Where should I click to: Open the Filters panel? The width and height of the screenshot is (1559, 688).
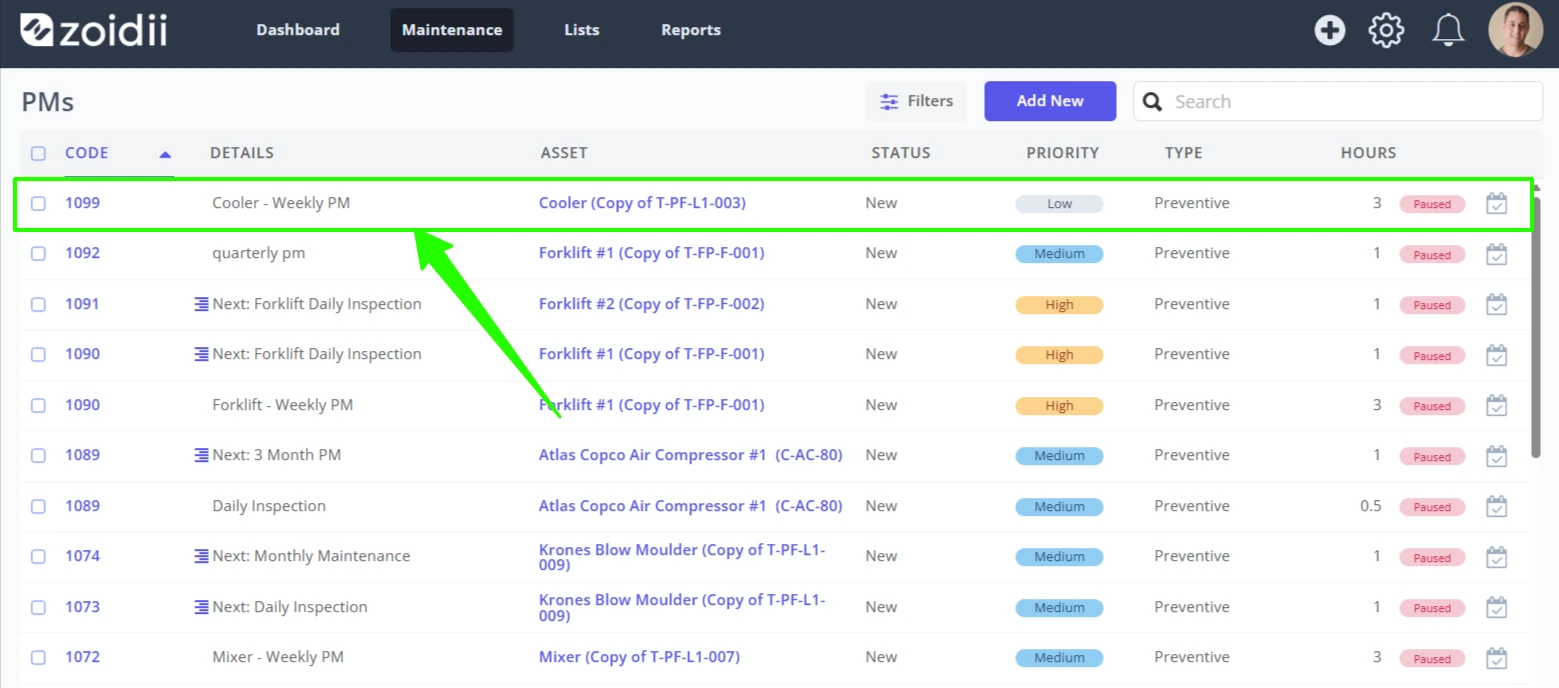(916, 101)
